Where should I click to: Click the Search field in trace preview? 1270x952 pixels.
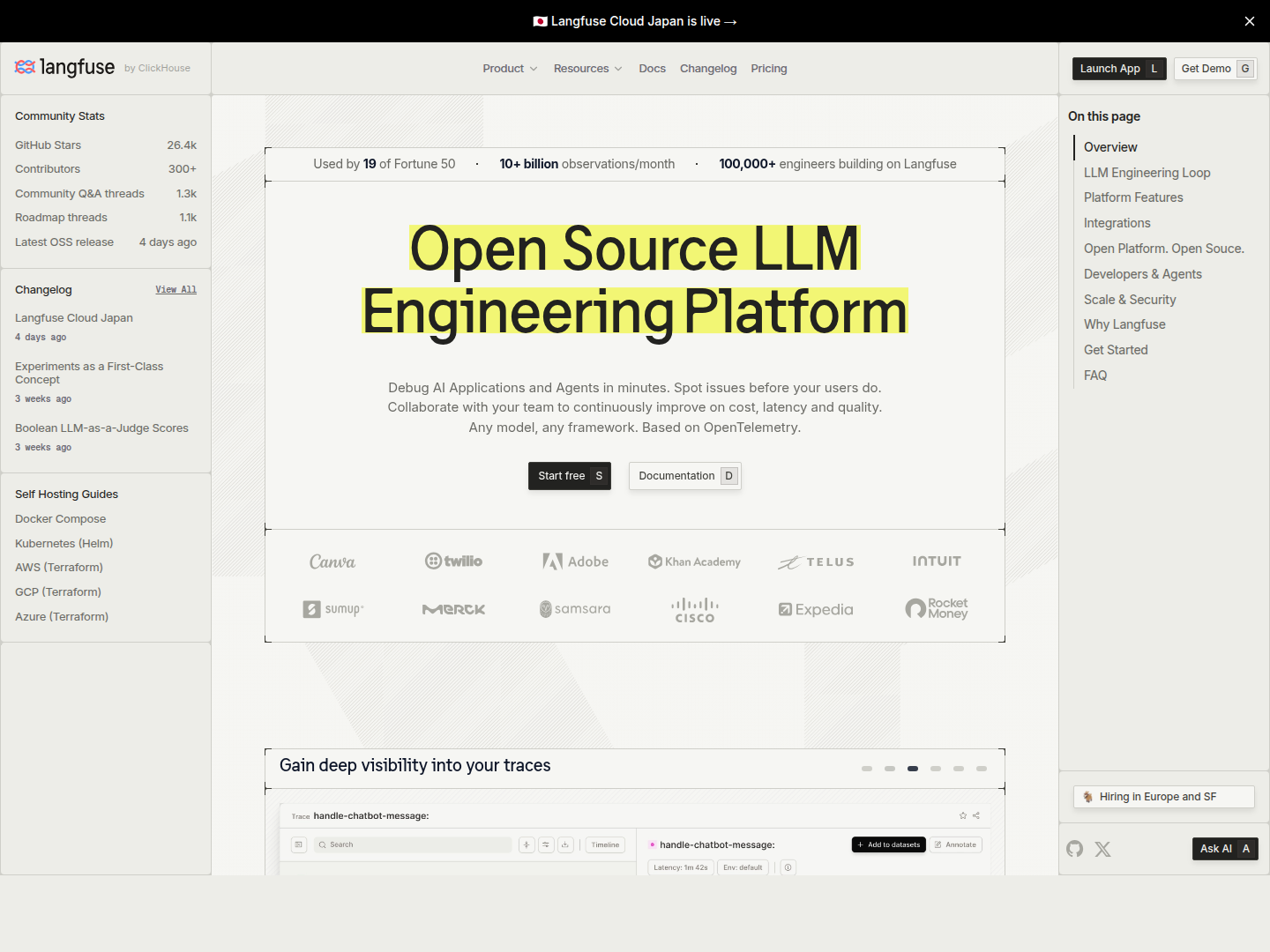(414, 844)
